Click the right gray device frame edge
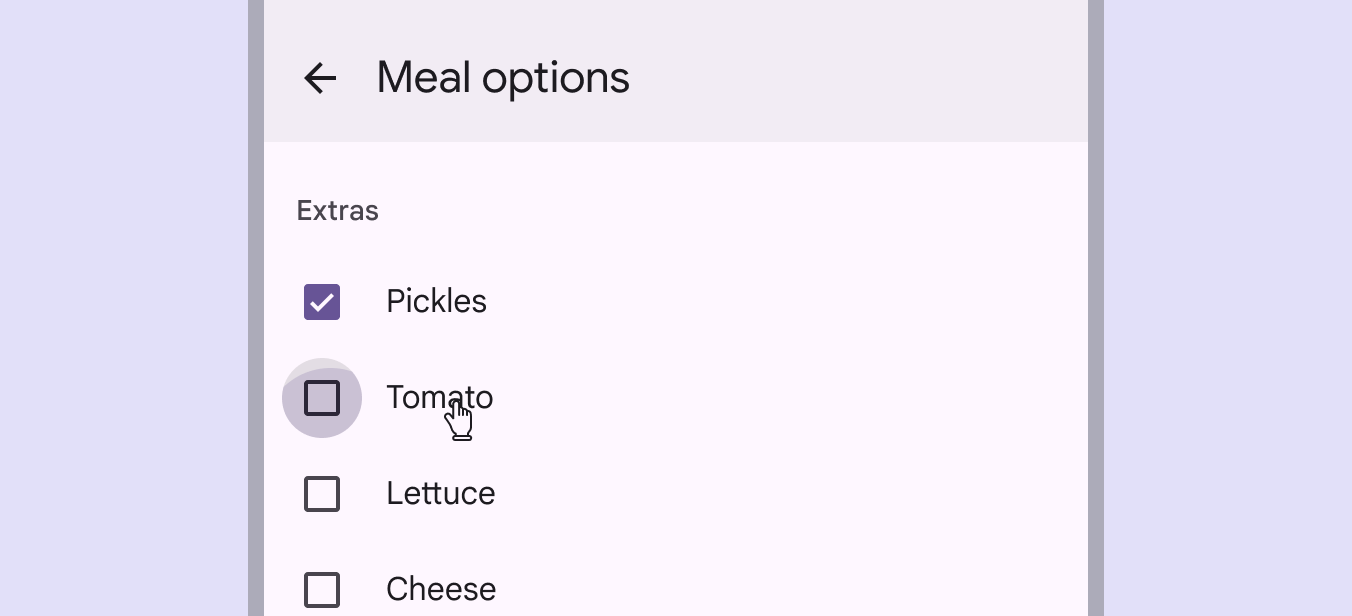1352x616 pixels. coord(1095,300)
